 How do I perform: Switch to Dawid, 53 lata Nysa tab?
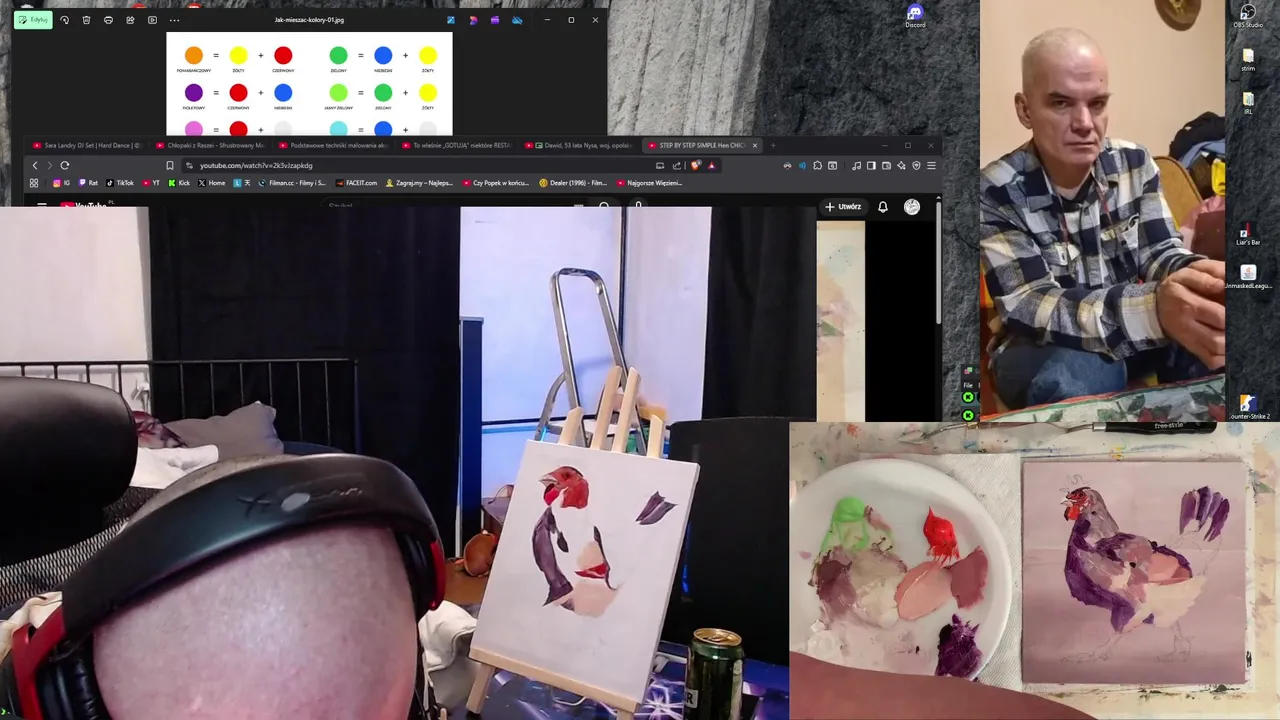580,146
